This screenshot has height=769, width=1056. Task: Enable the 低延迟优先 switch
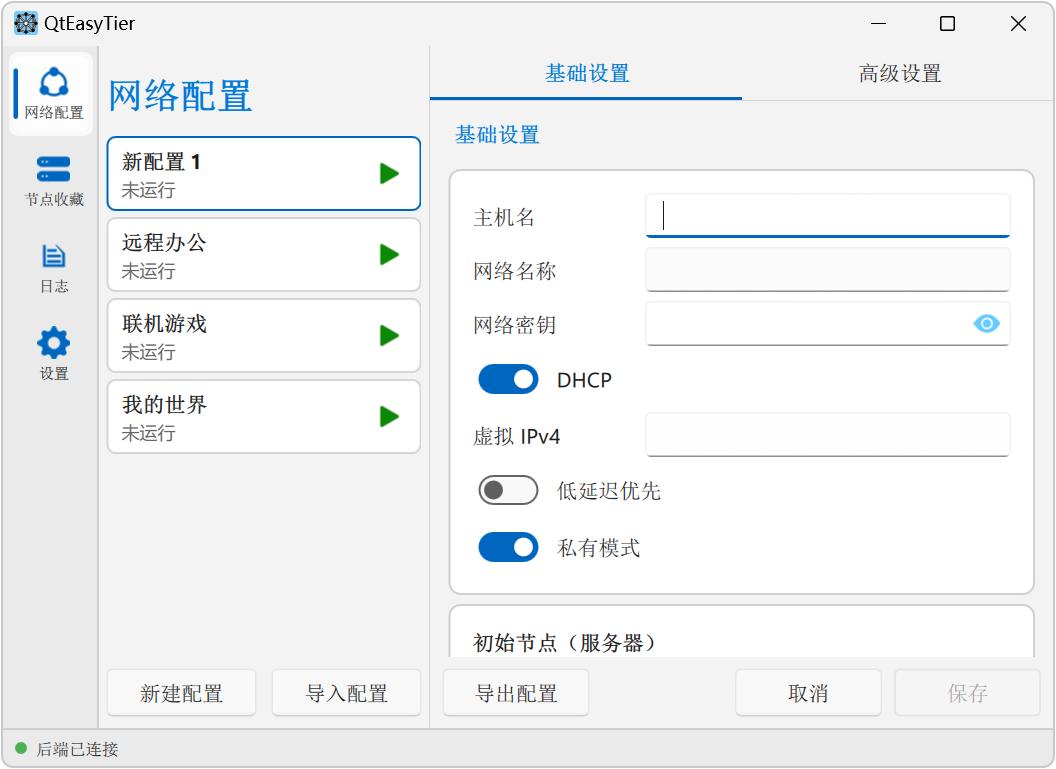pos(508,490)
